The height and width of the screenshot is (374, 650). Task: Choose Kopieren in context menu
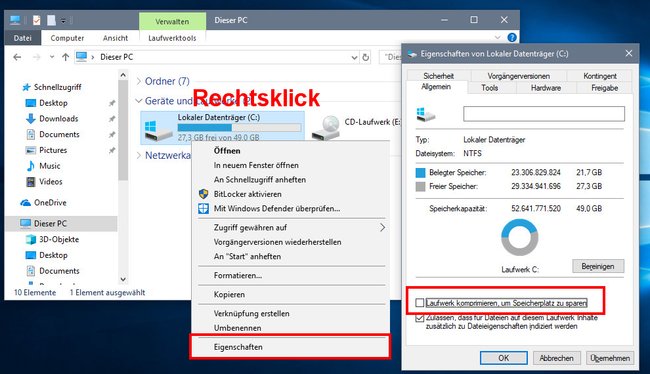(229, 294)
